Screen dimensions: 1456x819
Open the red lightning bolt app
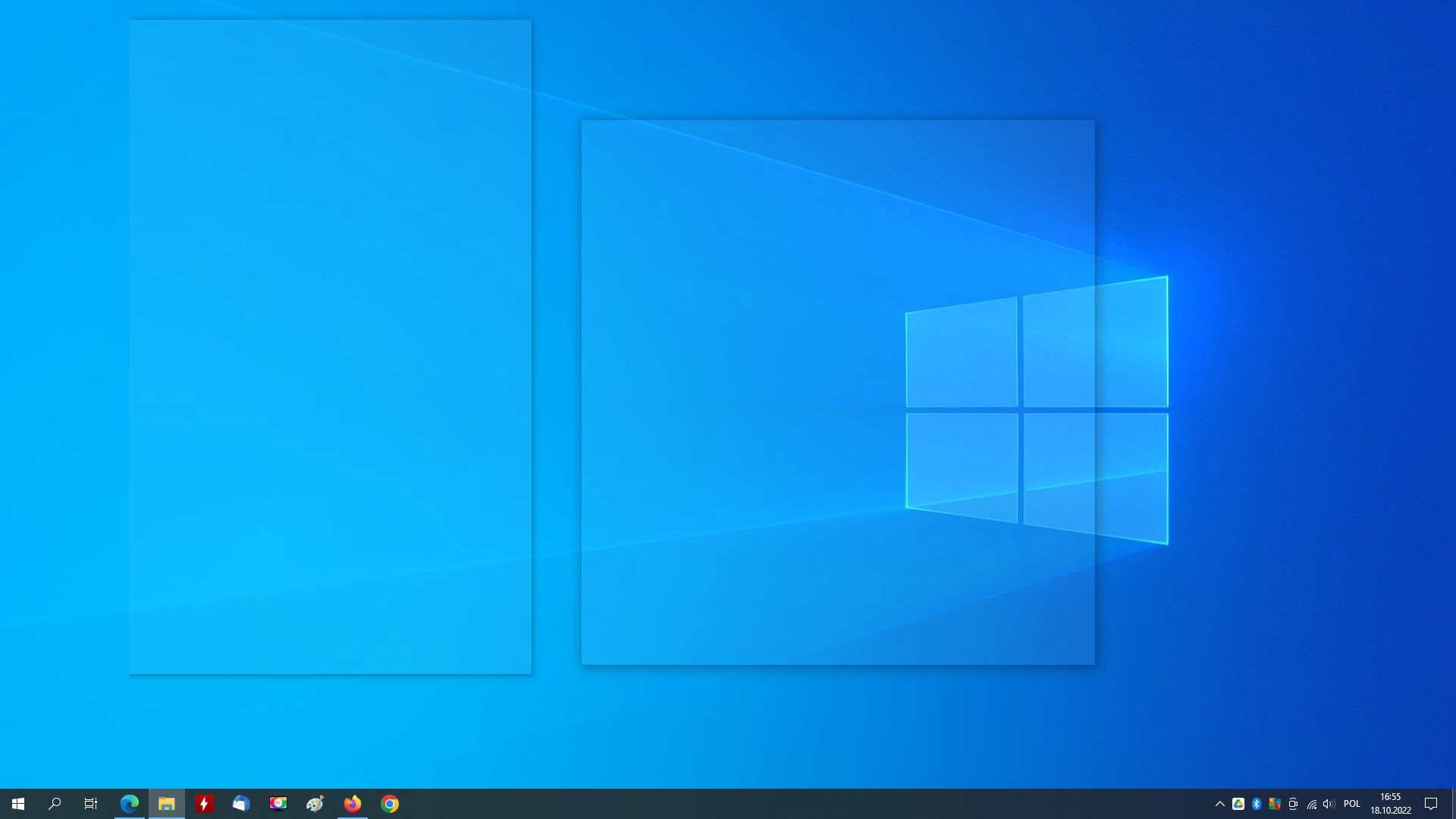coord(204,804)
